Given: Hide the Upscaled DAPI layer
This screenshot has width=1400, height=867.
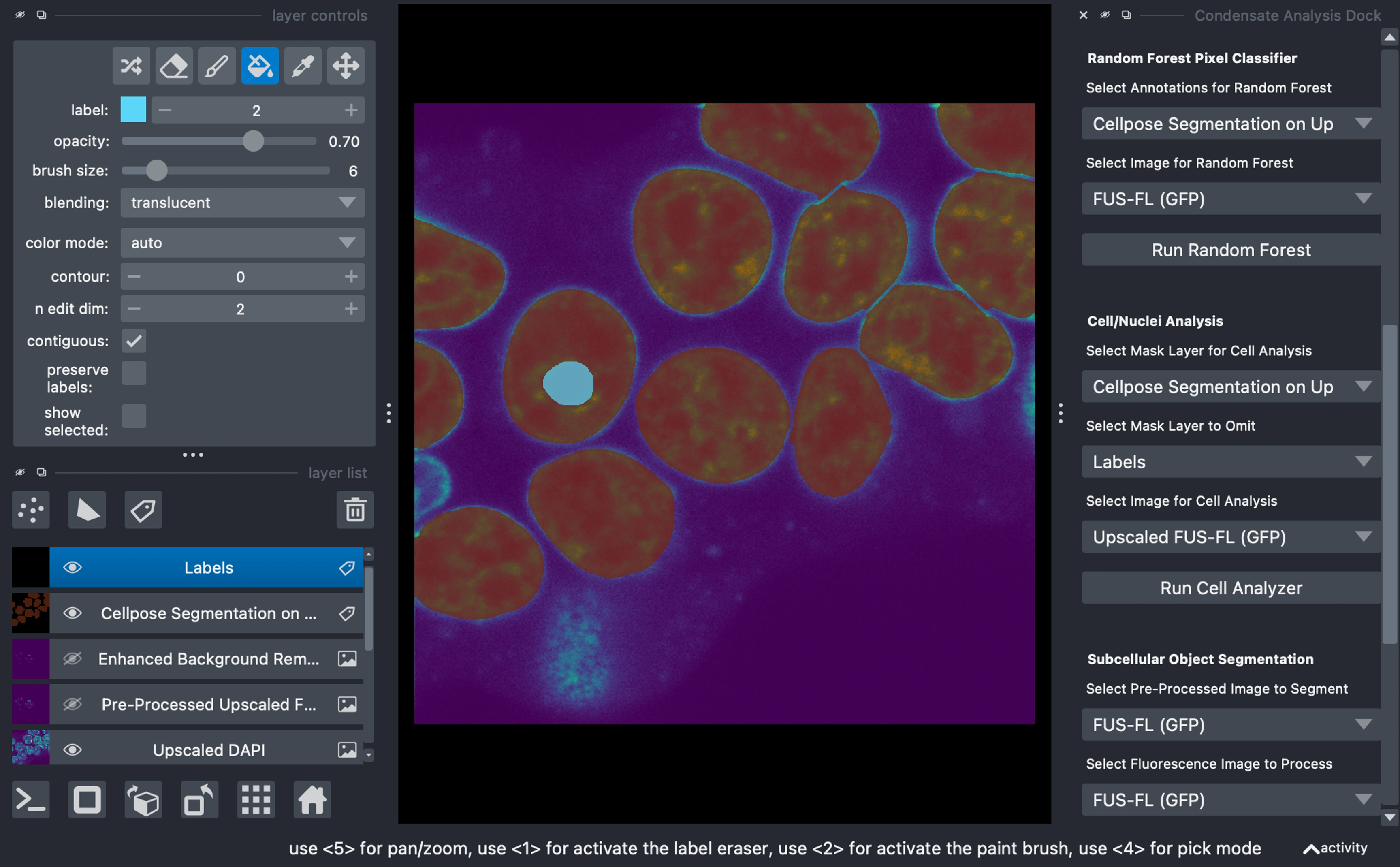Looking at the screenshot, I should [72, 750].
